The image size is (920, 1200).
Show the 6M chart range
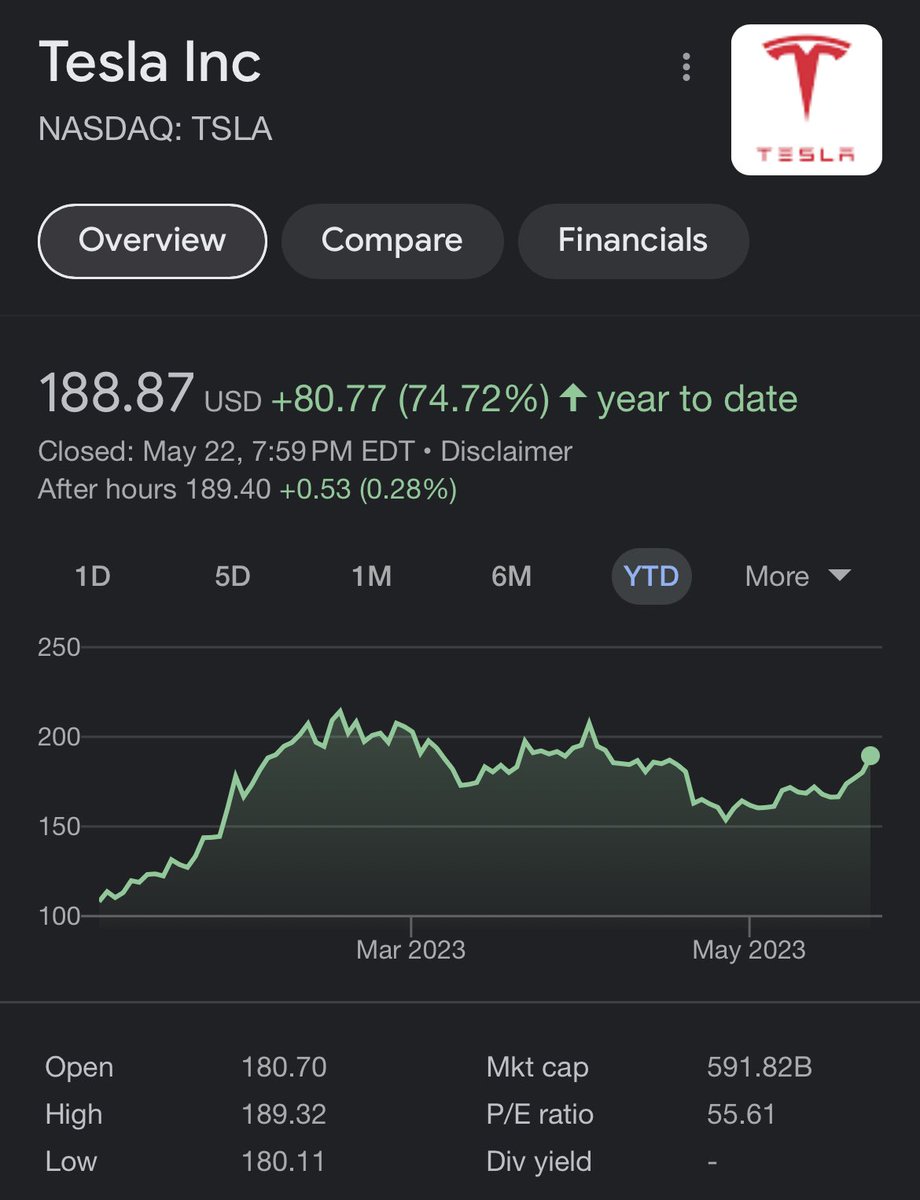pos(511,577)
